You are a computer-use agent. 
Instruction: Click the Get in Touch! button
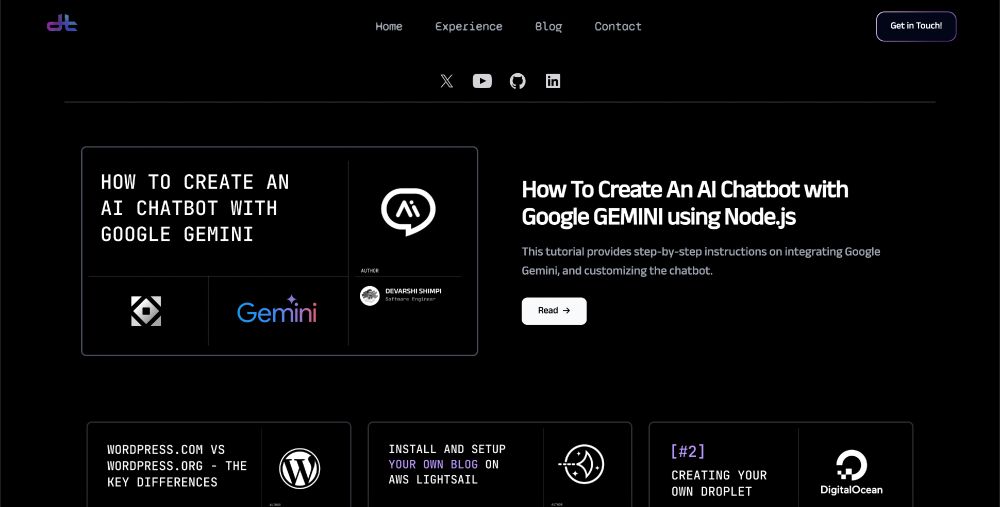(916, 26)
